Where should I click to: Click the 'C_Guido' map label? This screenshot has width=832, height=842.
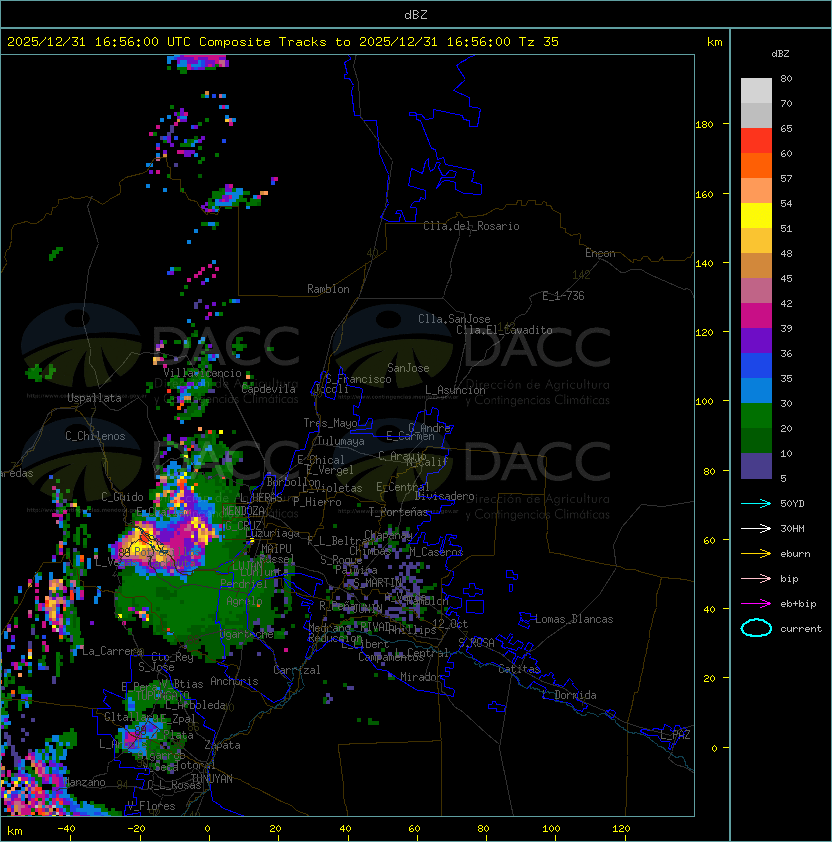pos(122,497)
